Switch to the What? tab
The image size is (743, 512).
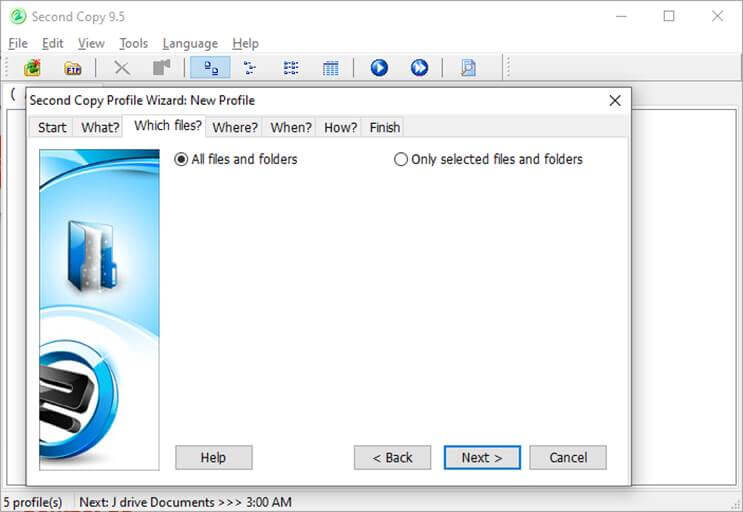click(x=100, y=127)
